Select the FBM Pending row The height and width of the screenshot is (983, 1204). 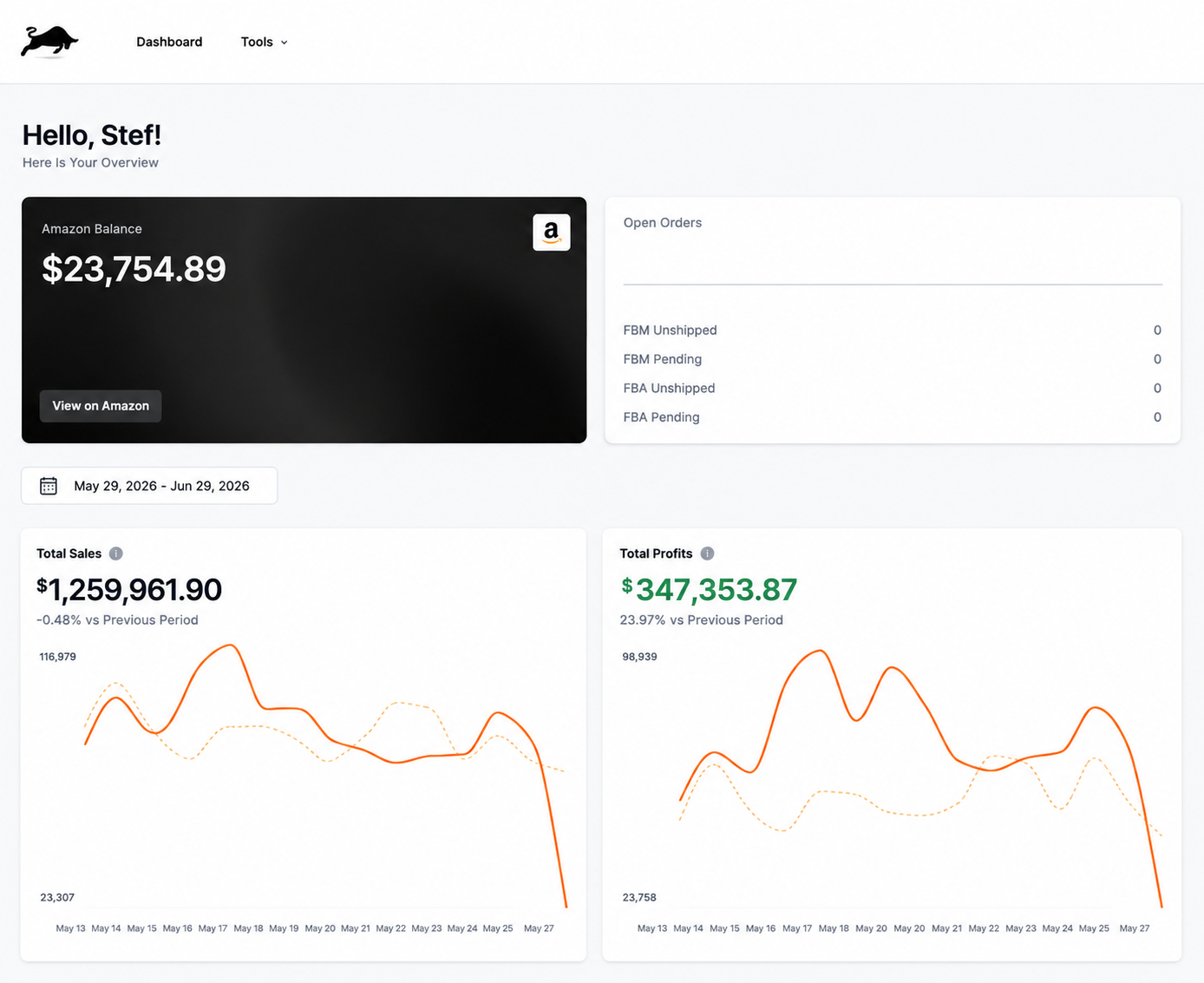click(x=893, y=359)
